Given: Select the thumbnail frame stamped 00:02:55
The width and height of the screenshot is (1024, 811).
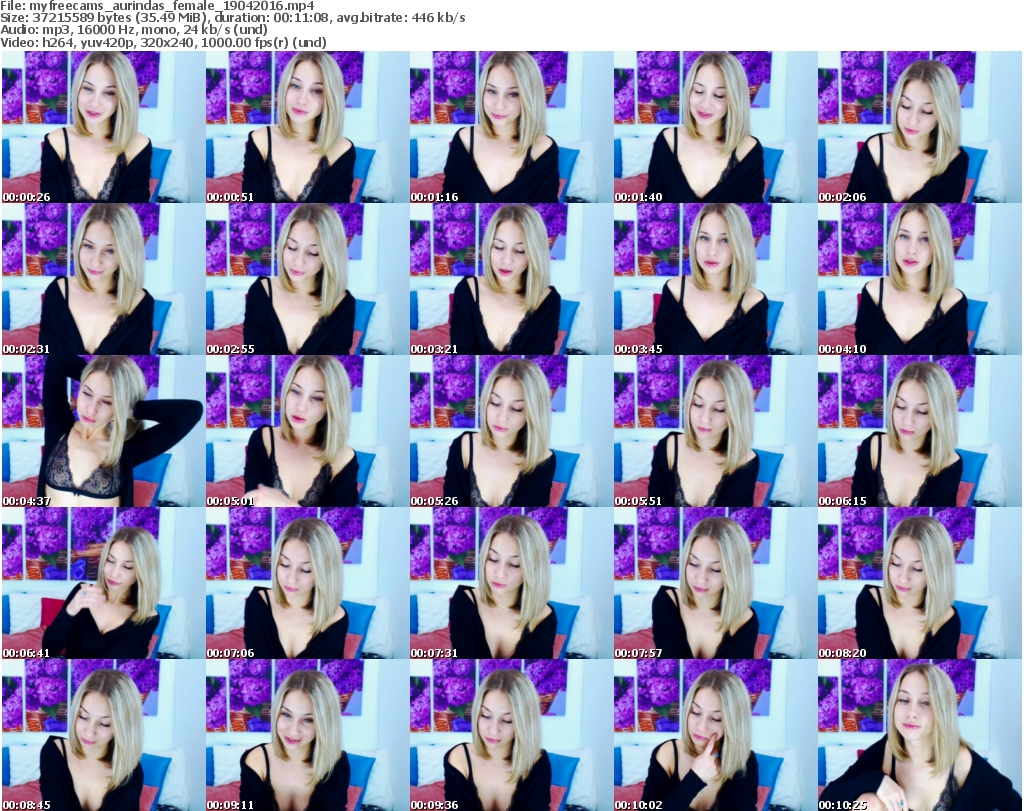Looking at the screenshot, I should tap(308, 279).
